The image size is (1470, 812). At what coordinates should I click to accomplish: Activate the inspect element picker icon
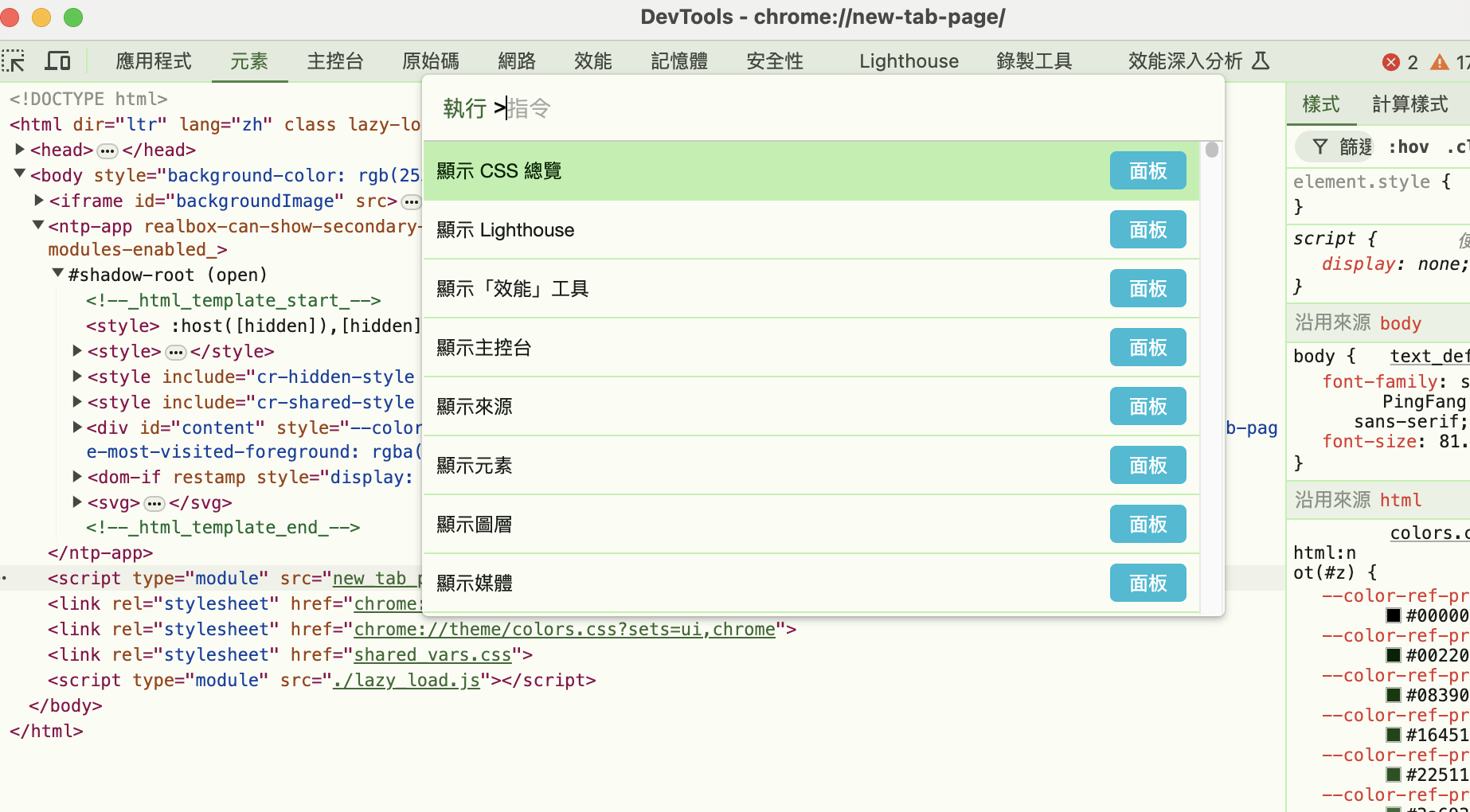(x=14, y=61)
